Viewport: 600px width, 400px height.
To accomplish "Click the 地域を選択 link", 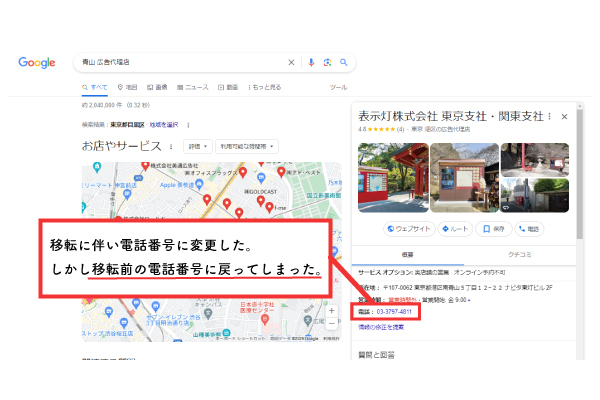I will [164, 125].
